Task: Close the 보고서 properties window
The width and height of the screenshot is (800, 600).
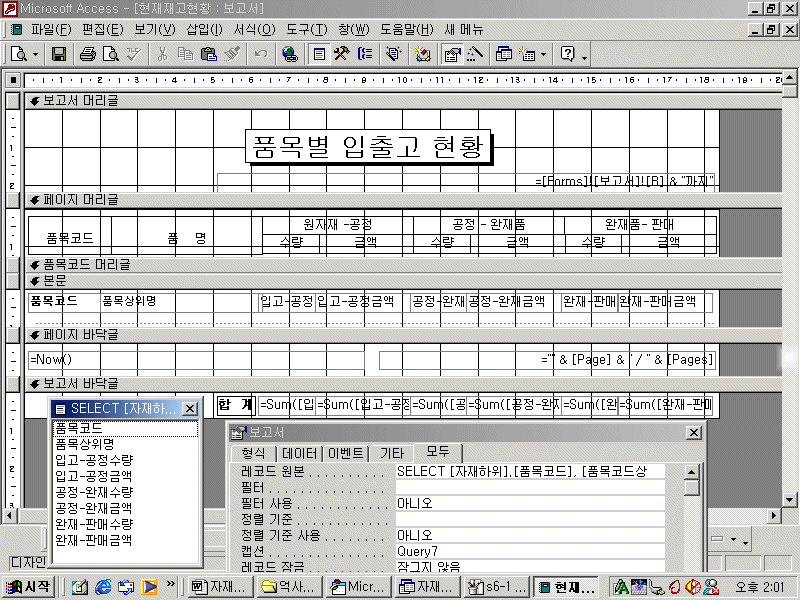Action: pos(694,433)
